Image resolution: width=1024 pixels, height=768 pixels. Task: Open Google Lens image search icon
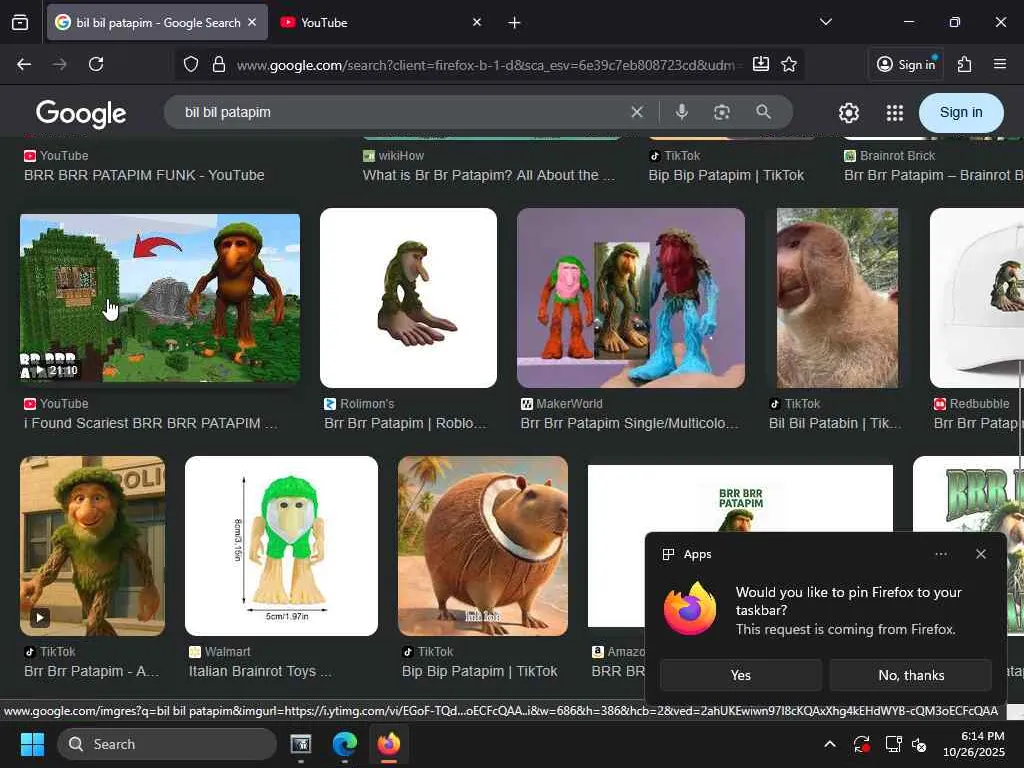click(x=722, y=112)
